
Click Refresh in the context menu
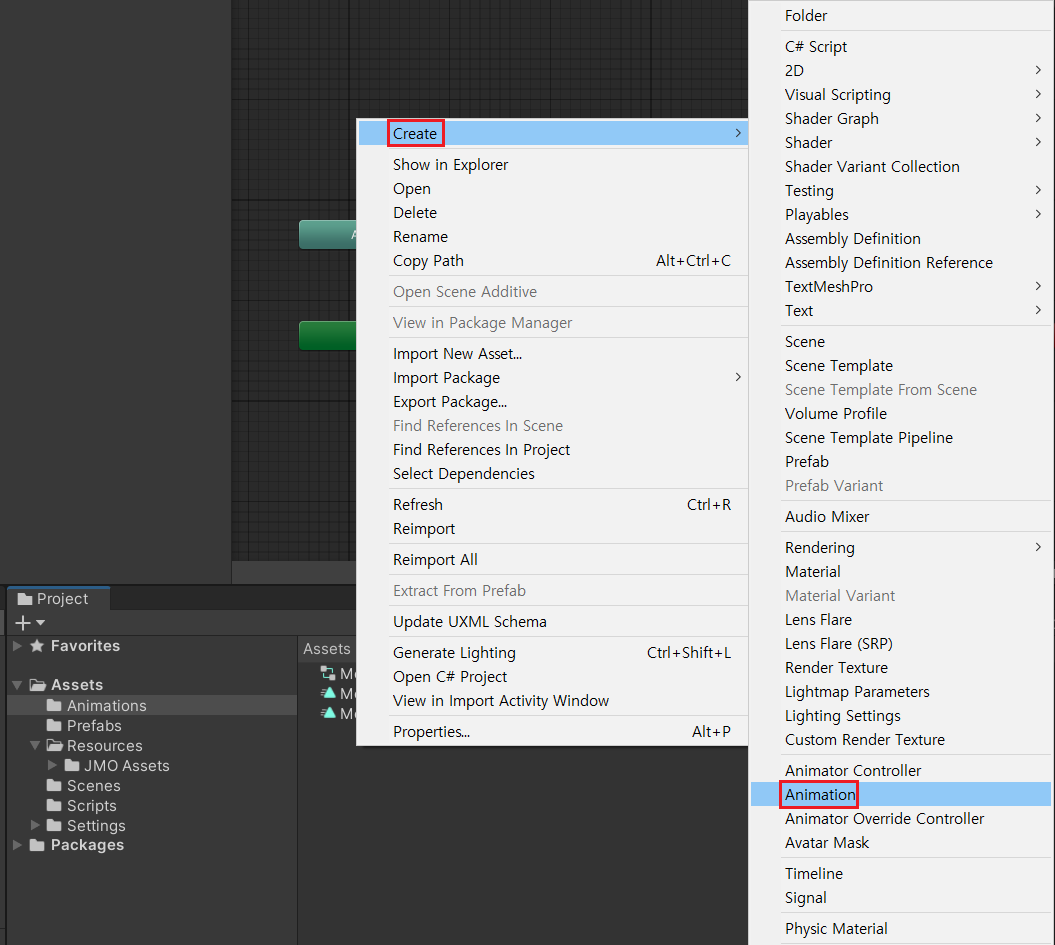pos(553,504)
